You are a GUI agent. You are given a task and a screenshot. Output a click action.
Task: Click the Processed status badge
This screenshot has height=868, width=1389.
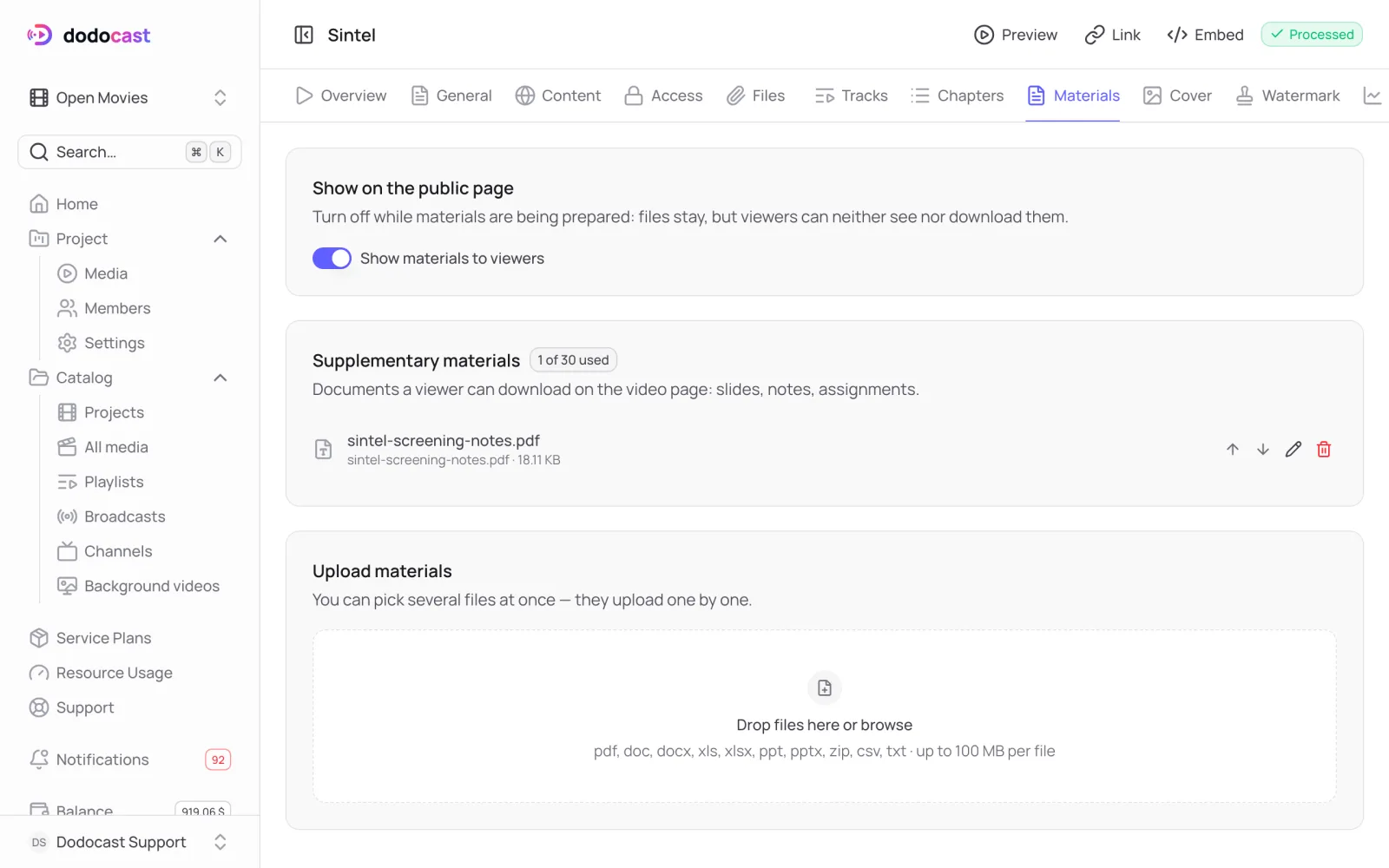tap(1312, 35)
